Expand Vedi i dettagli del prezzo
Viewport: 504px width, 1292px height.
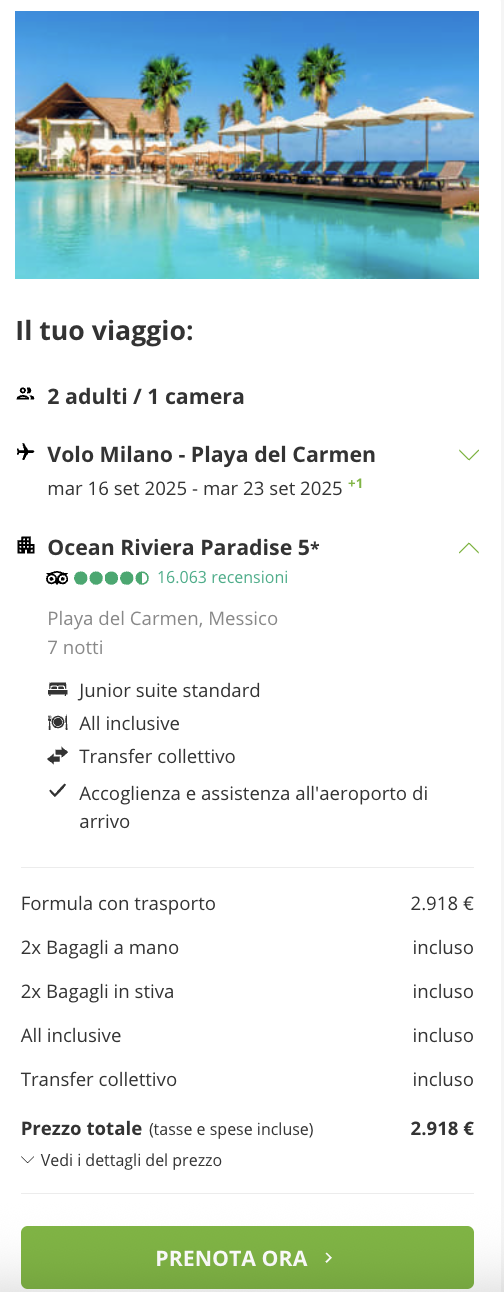121,1160
